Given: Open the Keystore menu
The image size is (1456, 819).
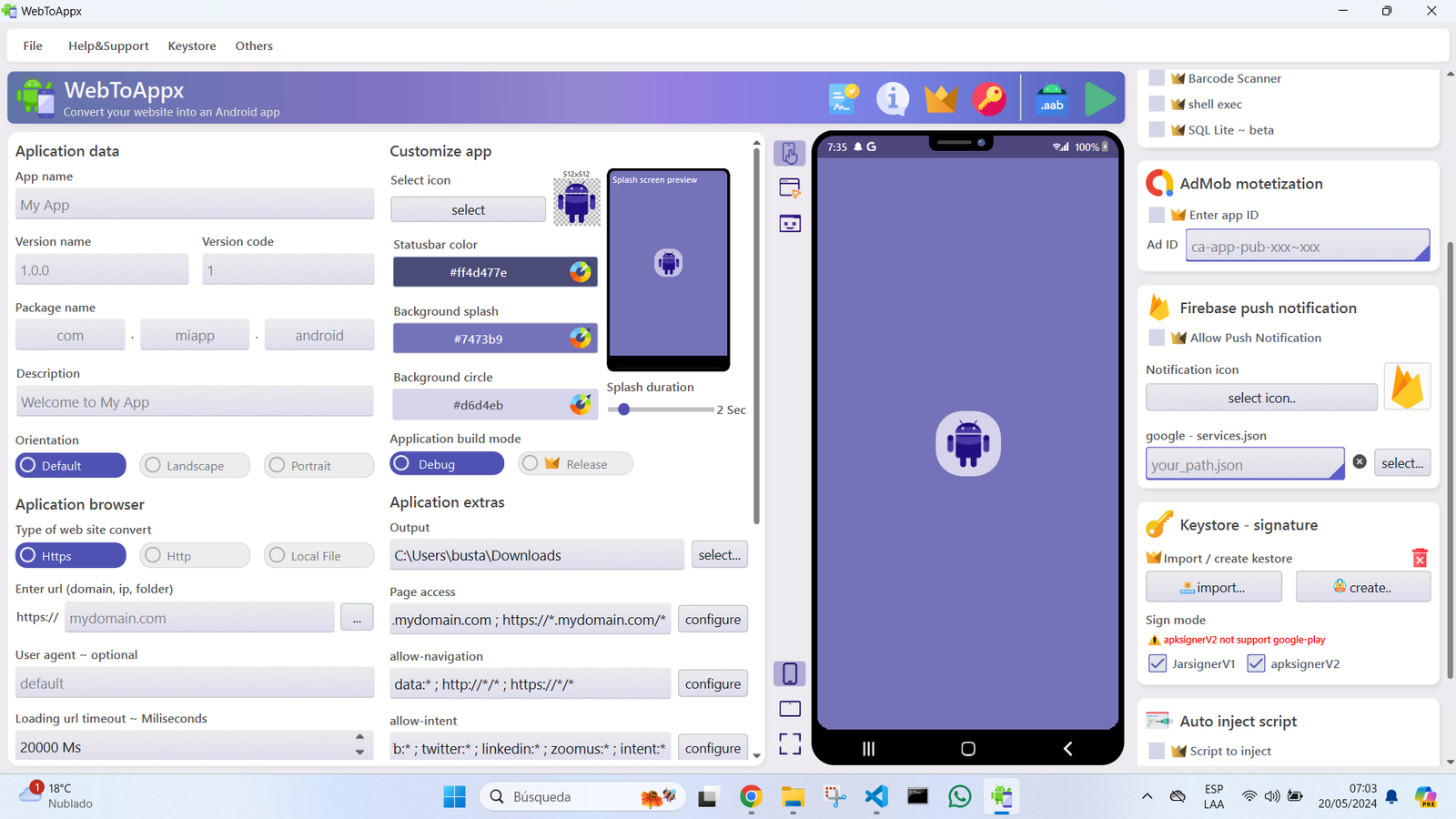Looking at the screenshot, I should pyautogui.click(x=192, y=45).
